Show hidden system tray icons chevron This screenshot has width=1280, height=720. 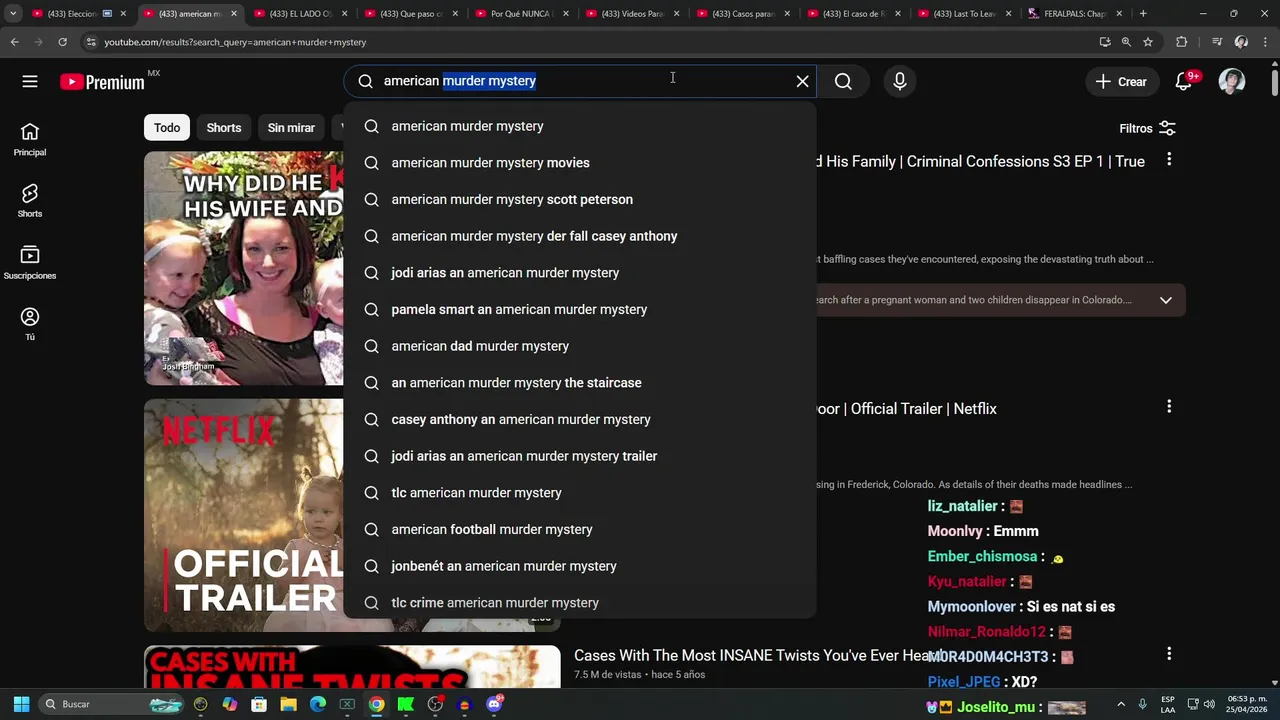(1120, 704)
